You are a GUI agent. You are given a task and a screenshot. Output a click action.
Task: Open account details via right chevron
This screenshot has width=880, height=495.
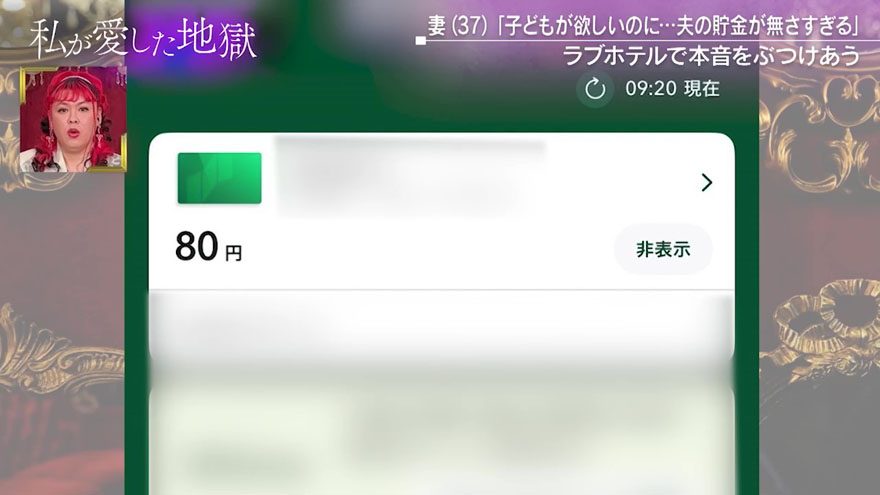(x=707, y=182)
